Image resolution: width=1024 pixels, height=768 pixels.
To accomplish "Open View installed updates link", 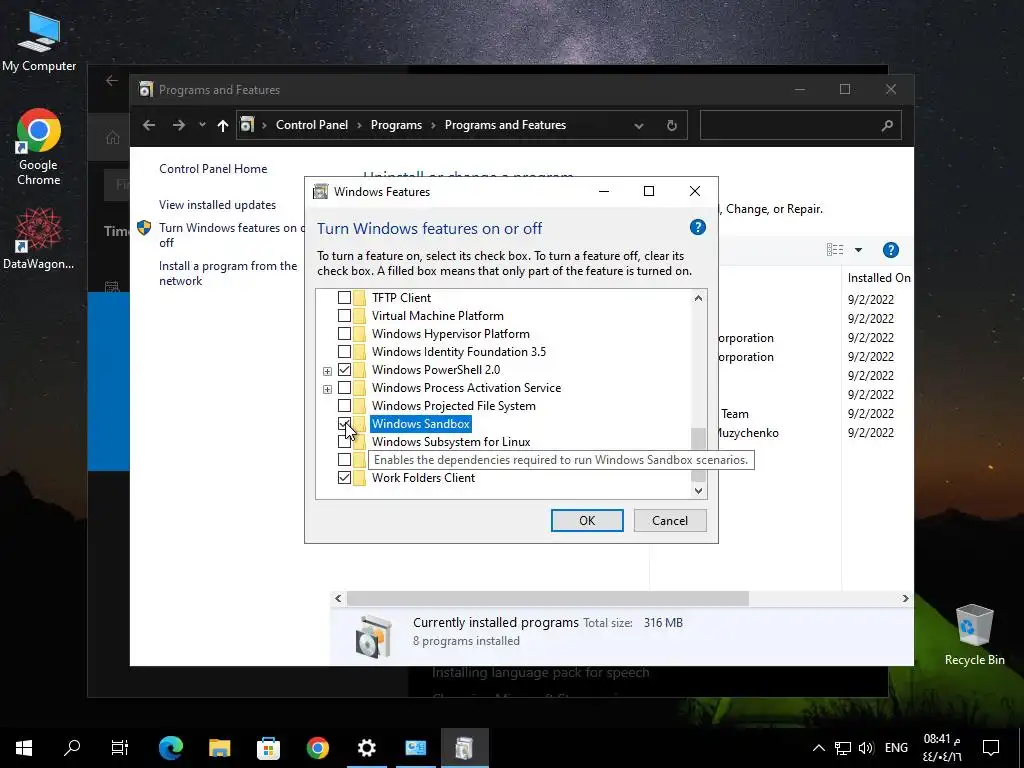I will (x=217, y=205).
